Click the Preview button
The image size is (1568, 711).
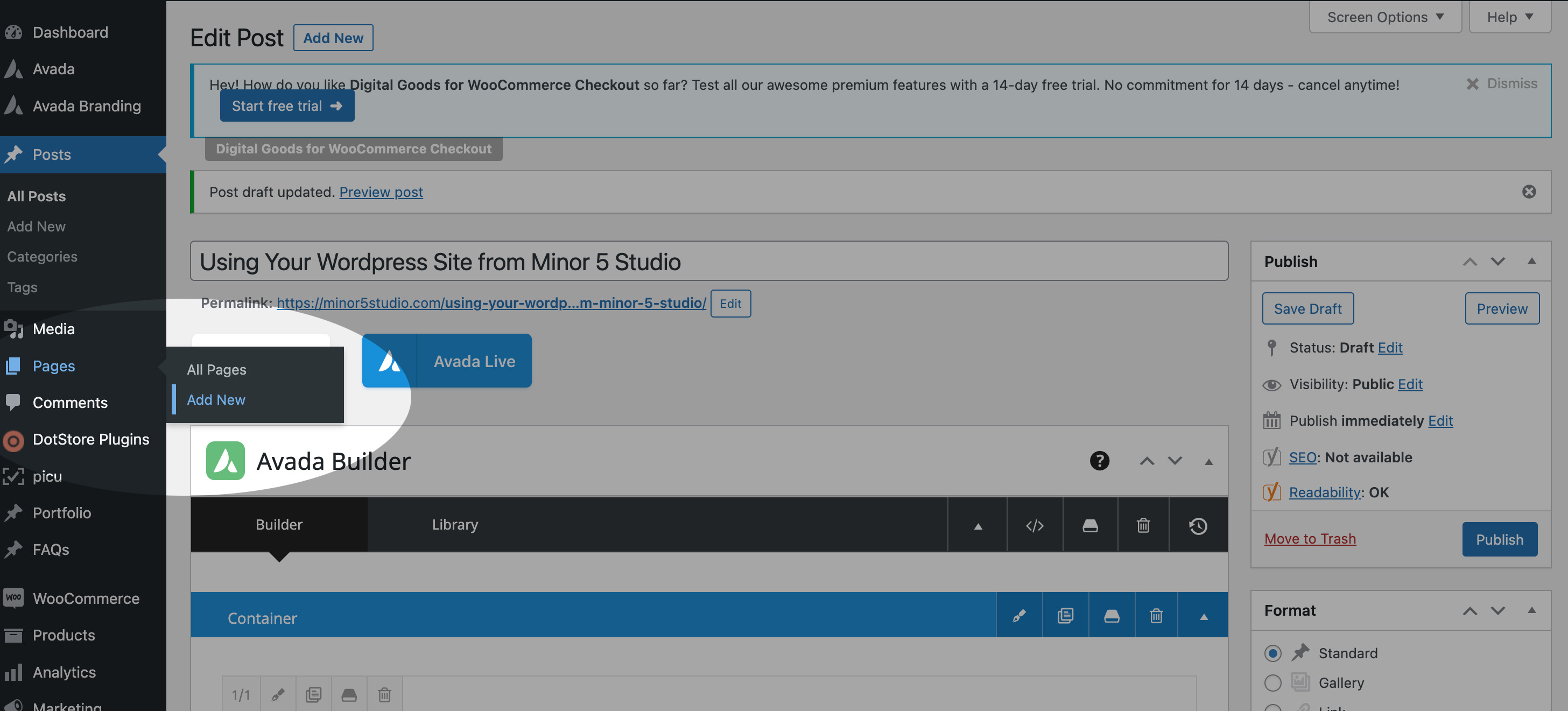click(1502, 308)
